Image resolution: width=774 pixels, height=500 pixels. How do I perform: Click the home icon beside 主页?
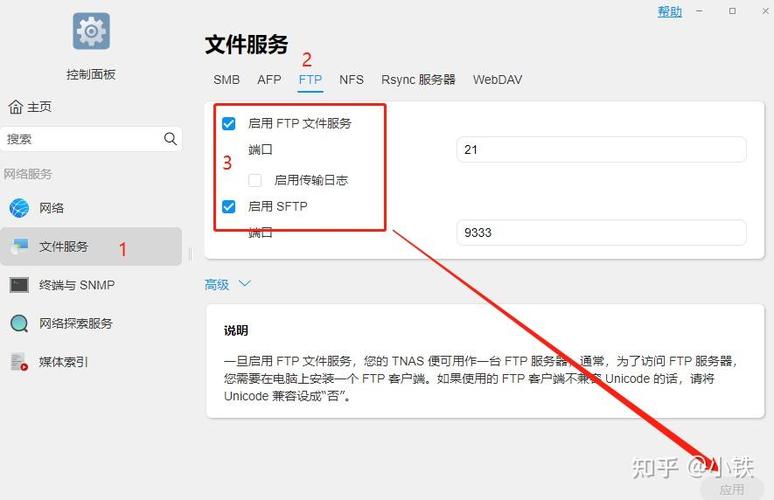tap(15, 107)
